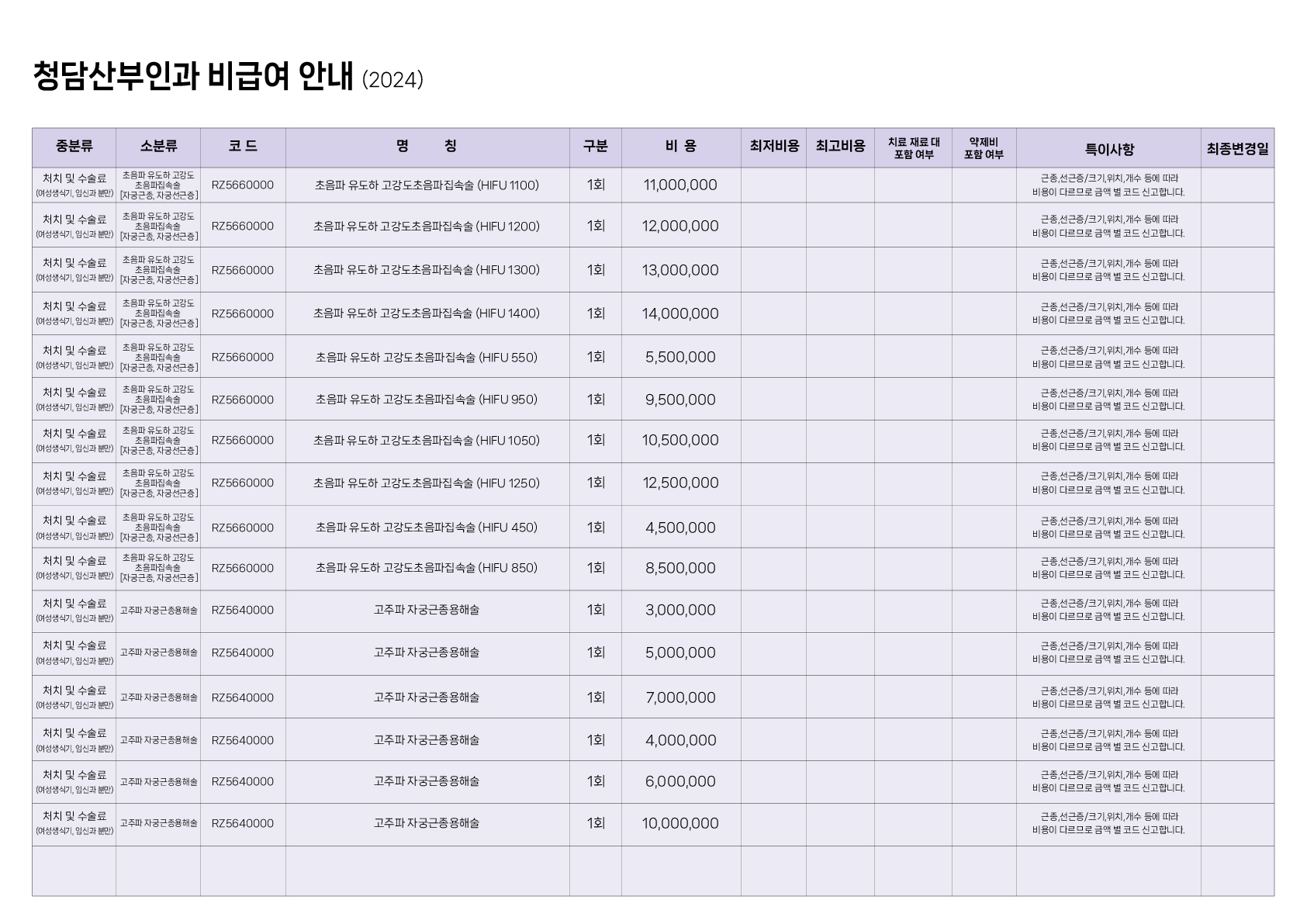Click 특이사항 note in 10,000,000 row
This screenshot has height=924, width=1307.
point(1108,823)
